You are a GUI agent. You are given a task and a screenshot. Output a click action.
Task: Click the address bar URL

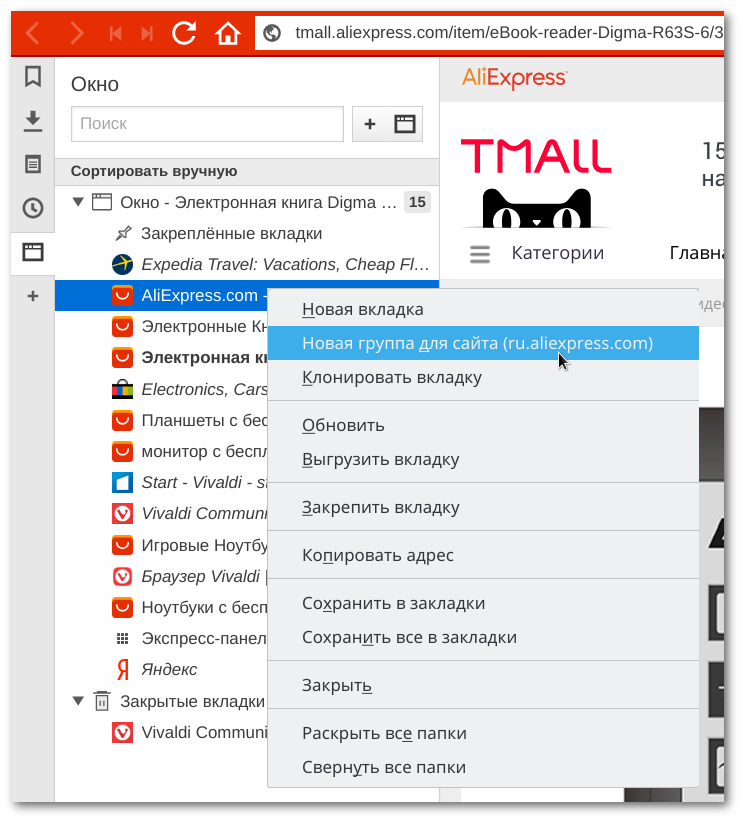click(x=508, y=33)
